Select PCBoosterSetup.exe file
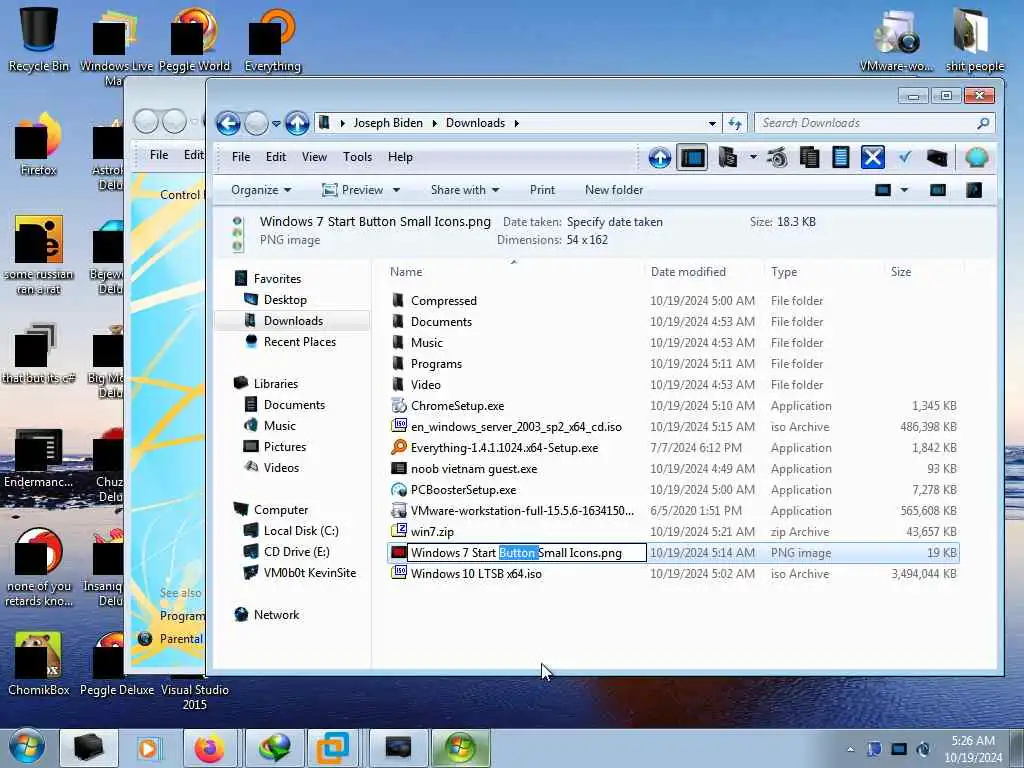This screenshot has width=1024, height=768. [673, 490]
